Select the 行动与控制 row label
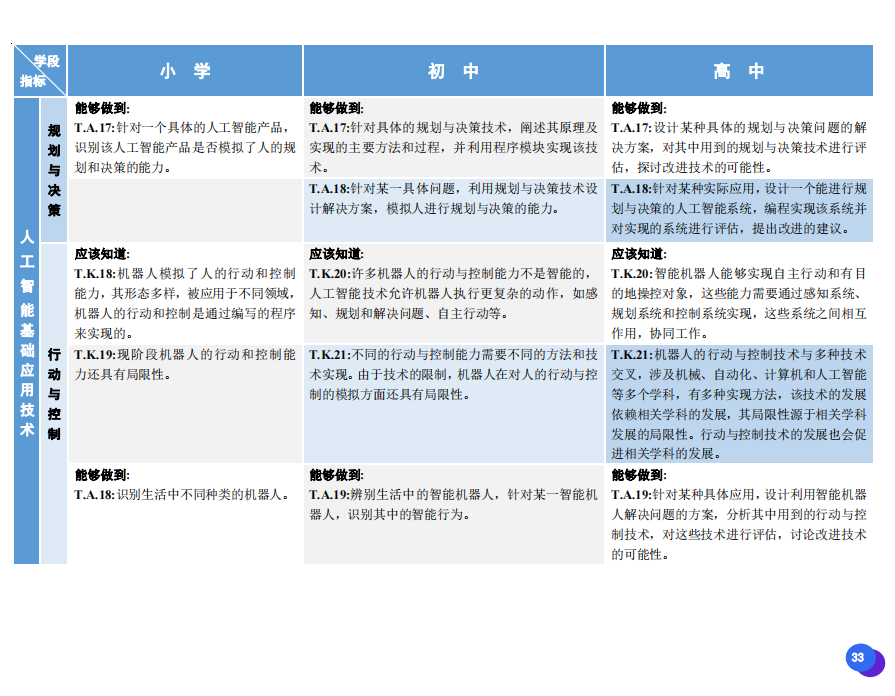The height and width of the screenshot is (696, 895). pos(54,395)
